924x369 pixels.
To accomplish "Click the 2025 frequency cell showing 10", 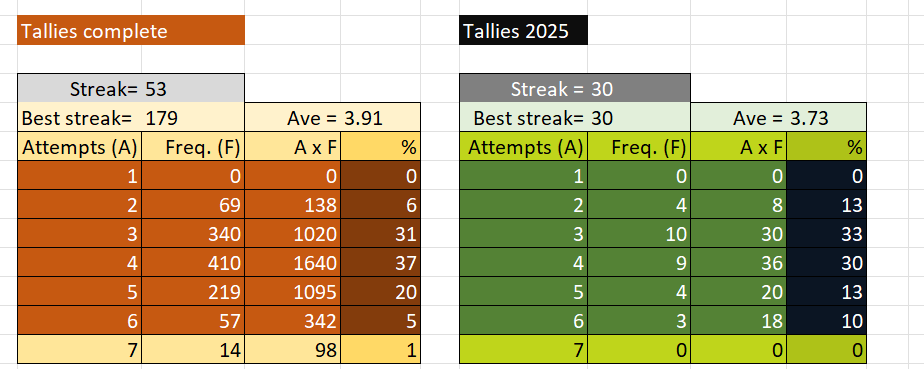I will [x=639, y=234].
